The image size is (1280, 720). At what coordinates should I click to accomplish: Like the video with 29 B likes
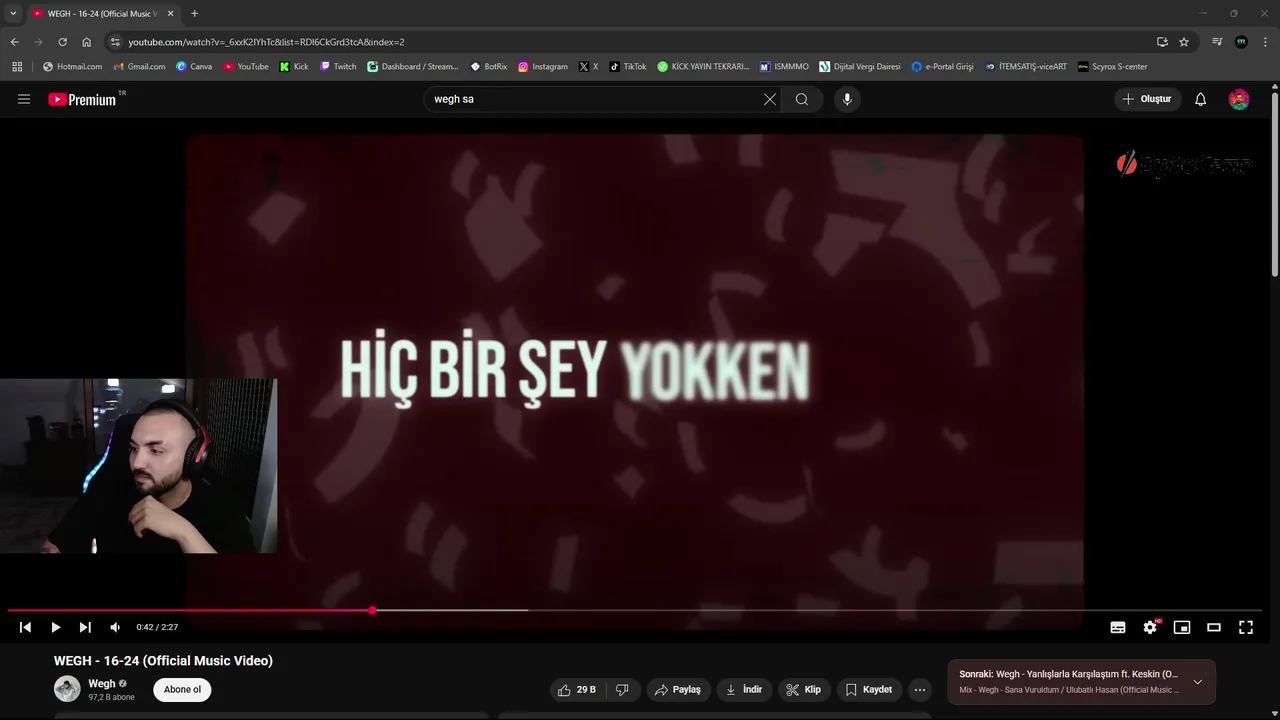[577, 689]
